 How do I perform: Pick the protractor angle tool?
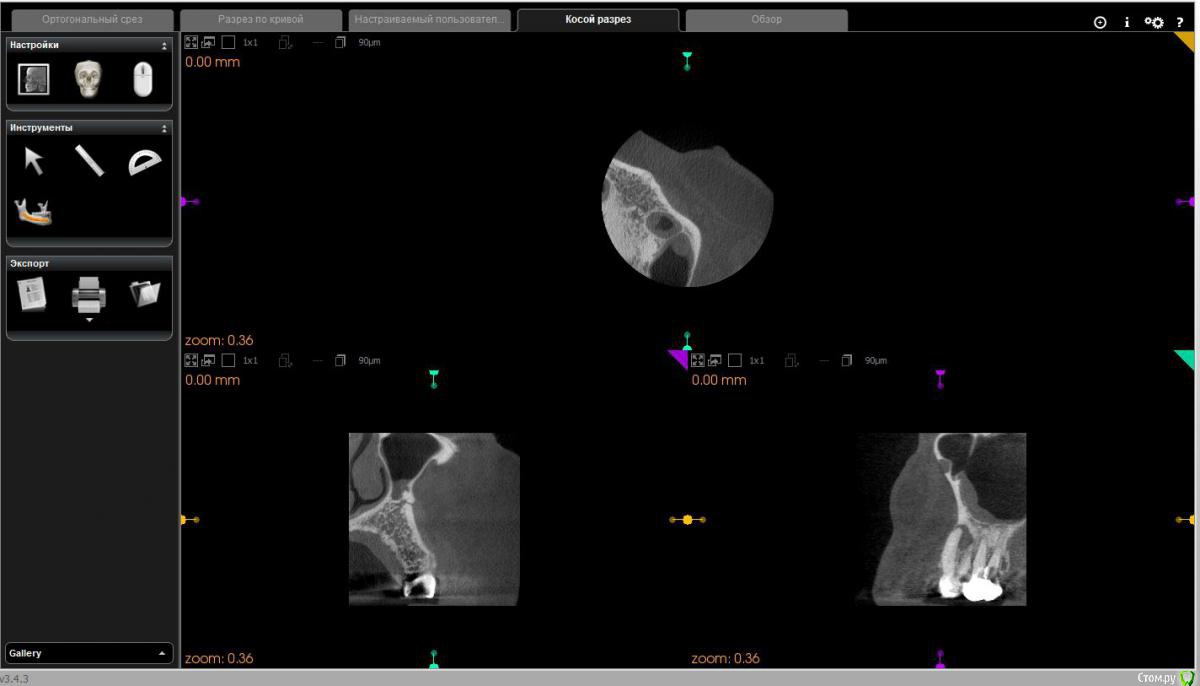coord(144,161)
